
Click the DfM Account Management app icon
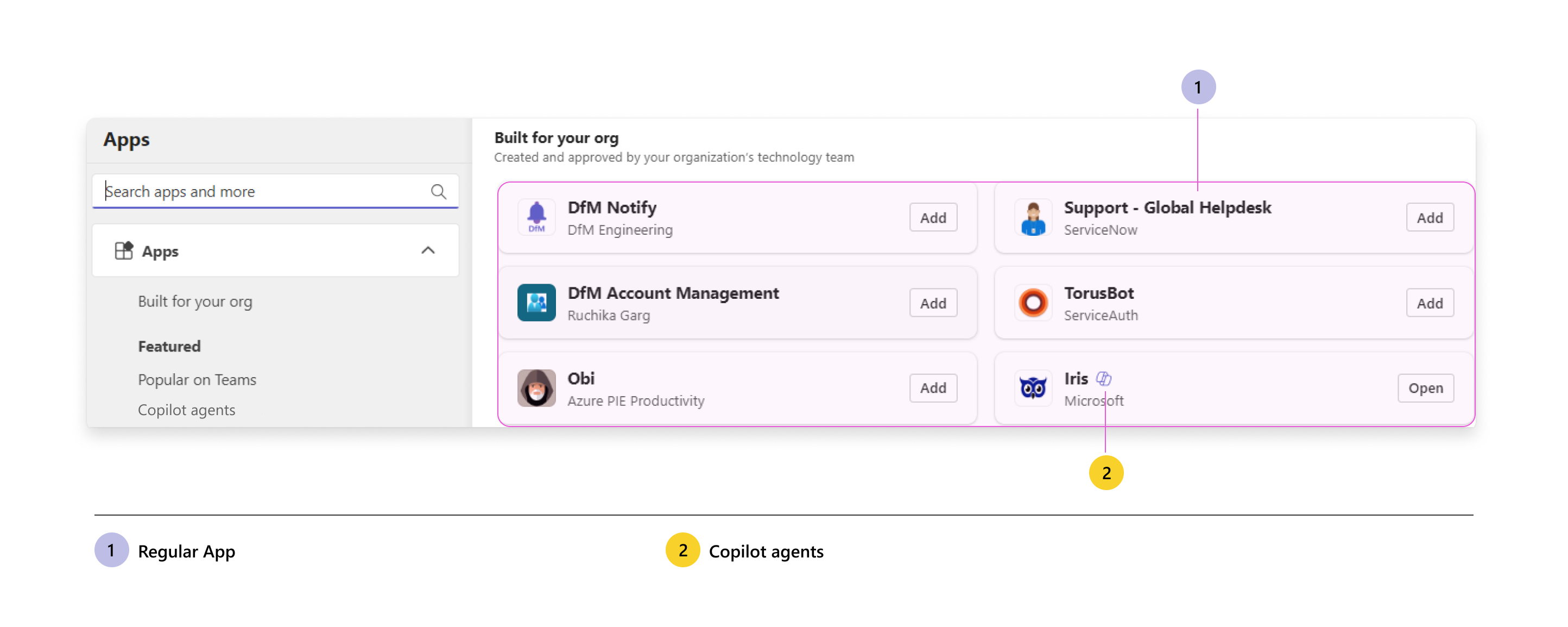click(536, 303)
